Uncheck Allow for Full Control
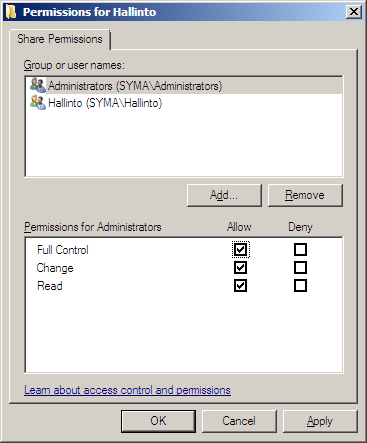The image size is (367, 443). (x=240, y=249)
